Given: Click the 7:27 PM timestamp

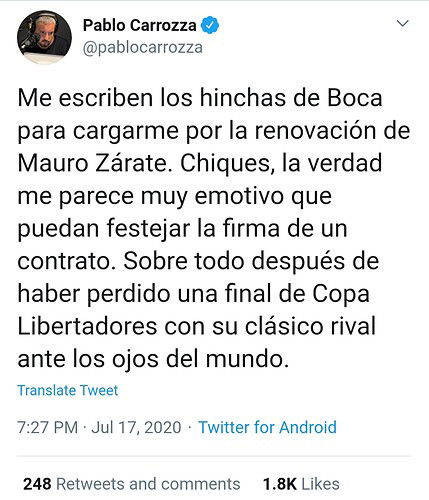Looking at the screenshot, I should point(48,427).
